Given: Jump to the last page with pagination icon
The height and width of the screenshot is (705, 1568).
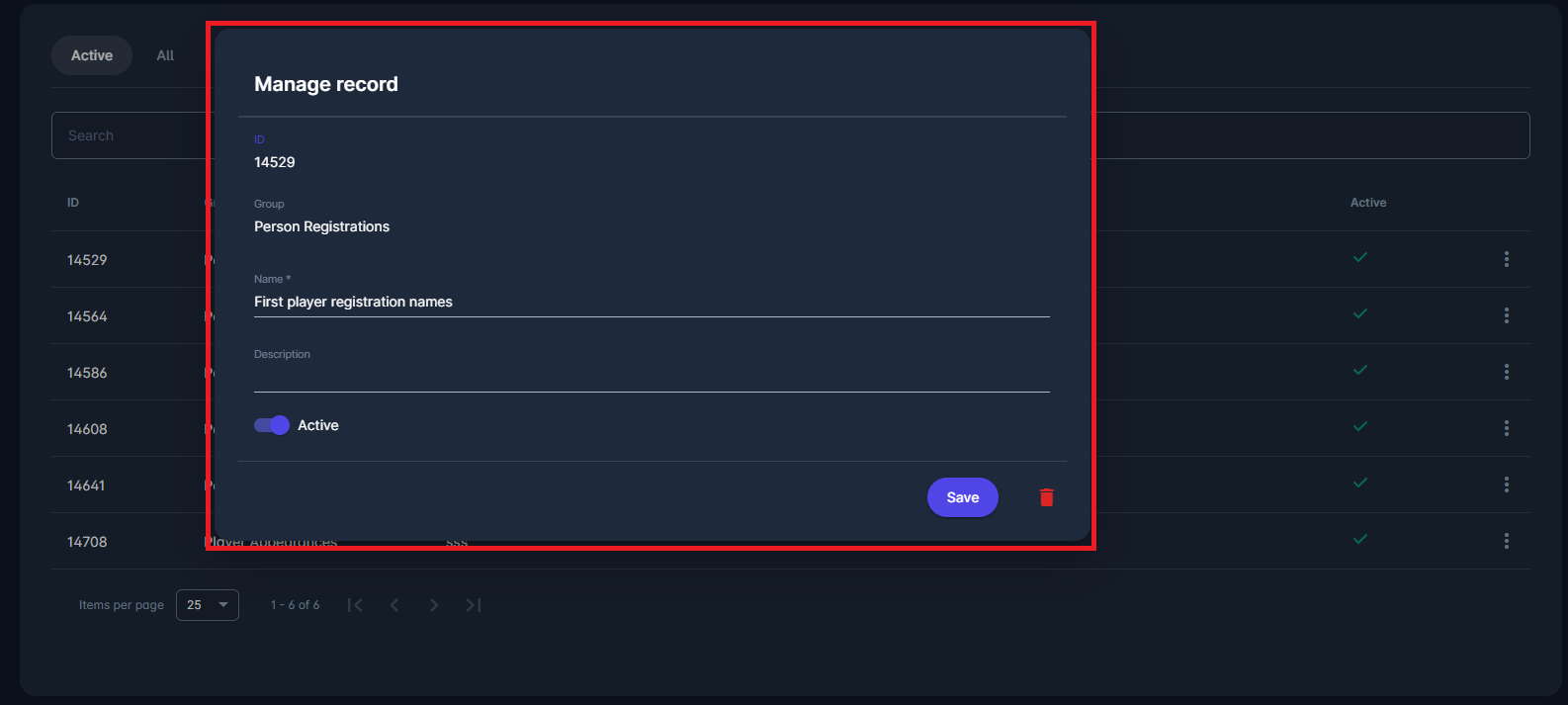Looking at the screenshot, I should click(473, 604).
